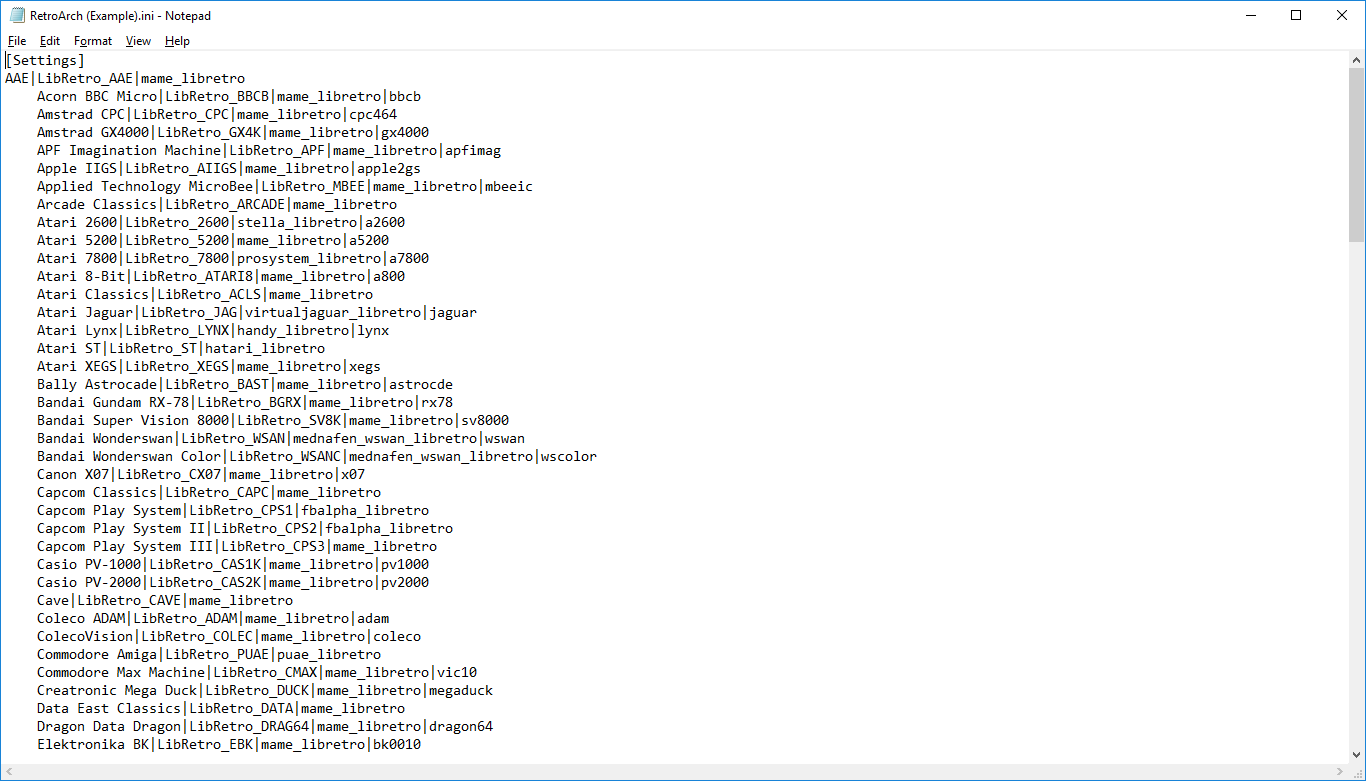Click the Atari 2600 stella_libretro line
The height and width of the screenshot is (781, 1366).
pos(221,222)
